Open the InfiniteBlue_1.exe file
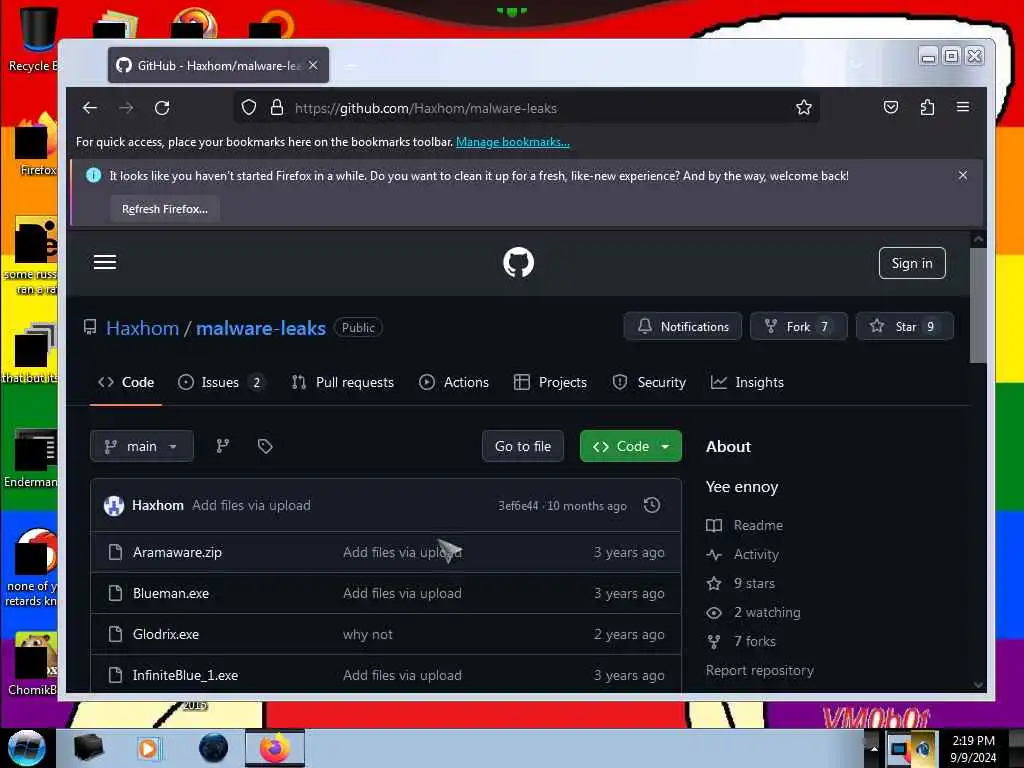 coord(185,675)
